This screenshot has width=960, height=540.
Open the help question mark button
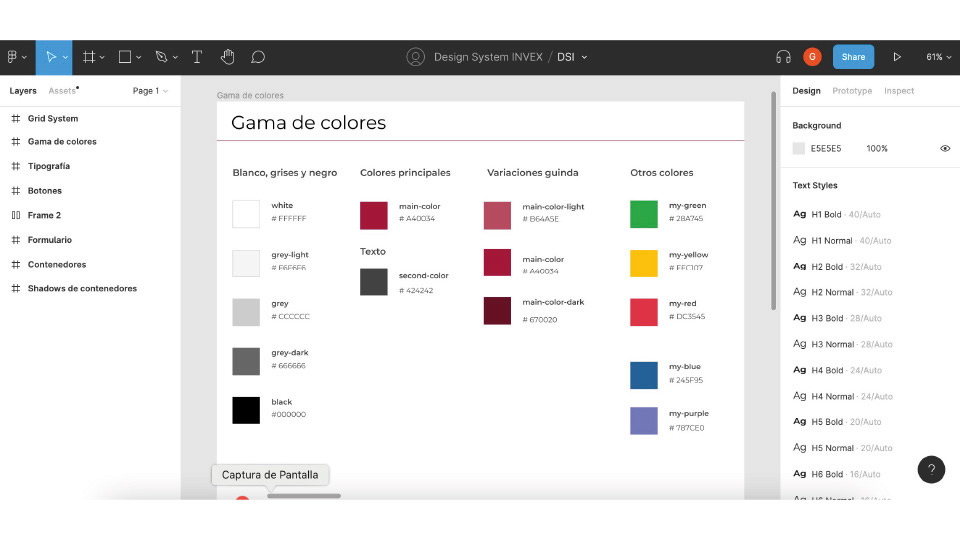pyautogui.click(x=931, y=469)
